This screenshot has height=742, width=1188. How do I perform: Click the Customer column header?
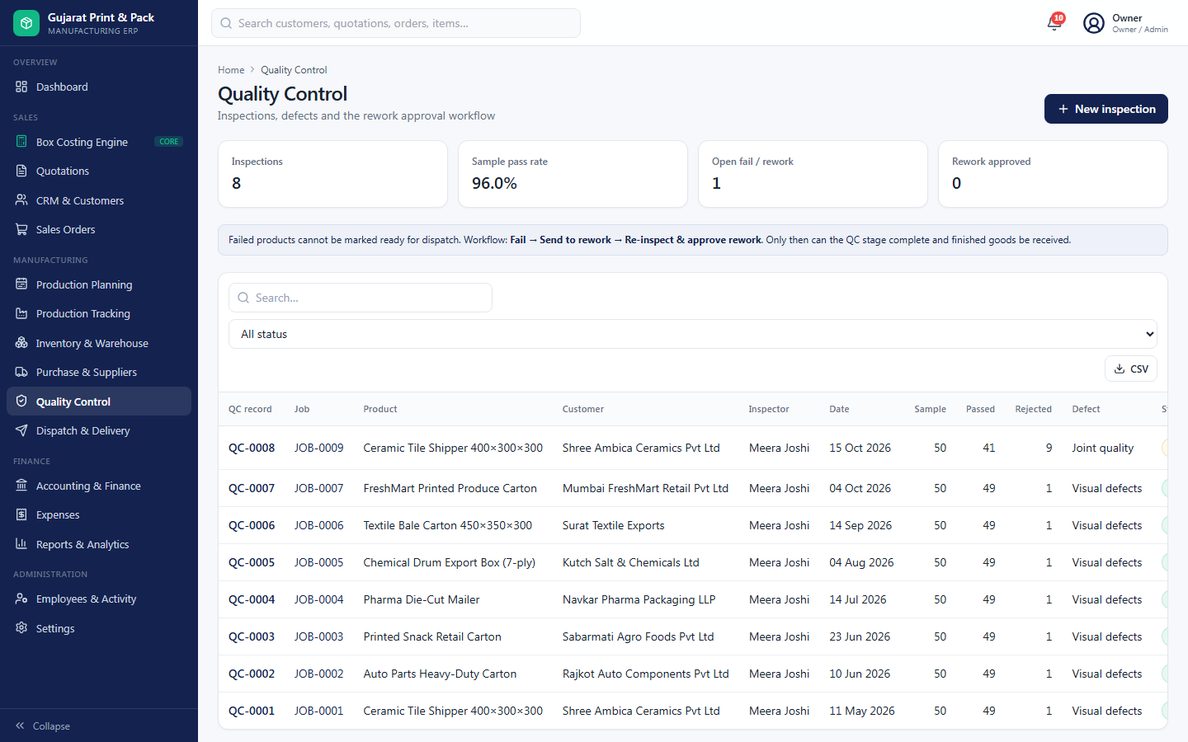(583, 409)
